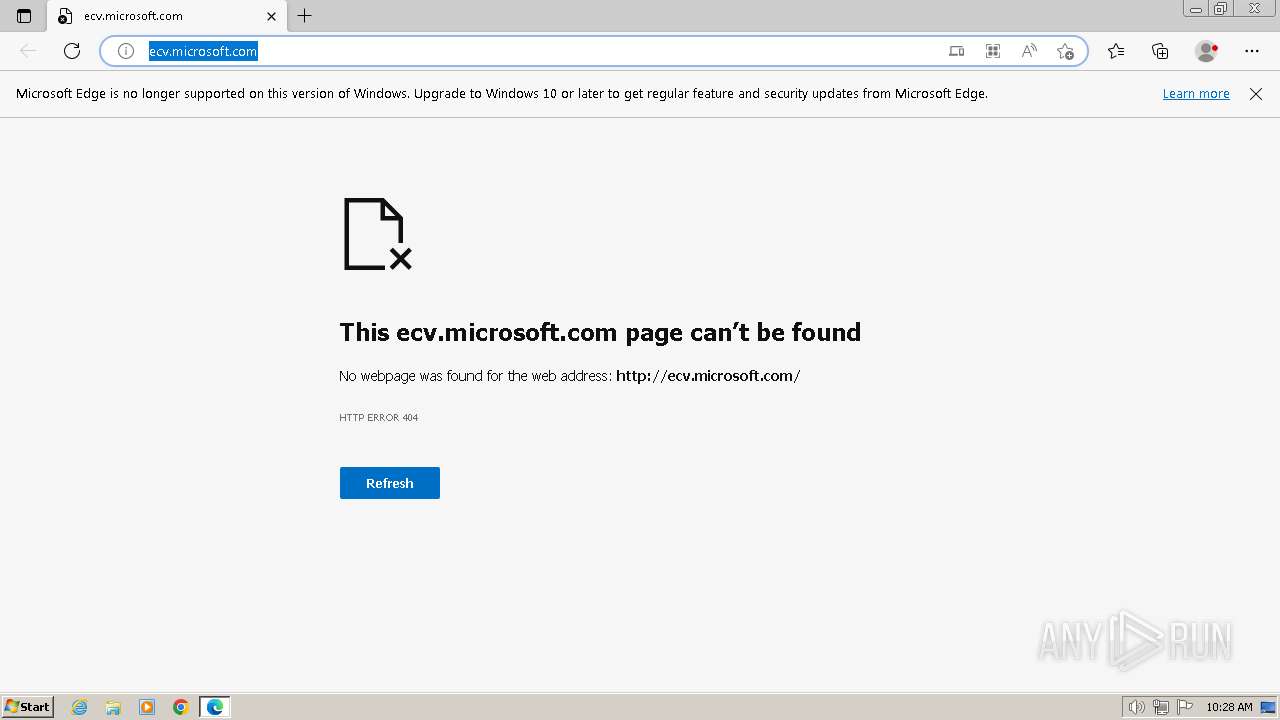Select the http://ecv.microsoft.com/ address text
1280x720 pixels.
[x=708, y=376]
